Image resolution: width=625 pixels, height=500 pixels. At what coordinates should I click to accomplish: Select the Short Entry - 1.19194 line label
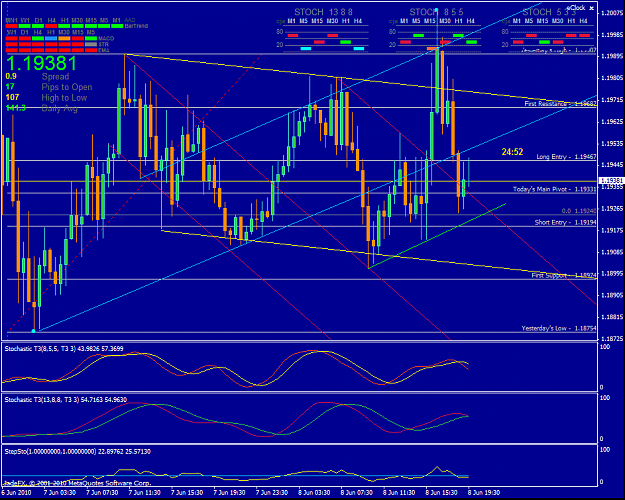[x=565, y=222]
